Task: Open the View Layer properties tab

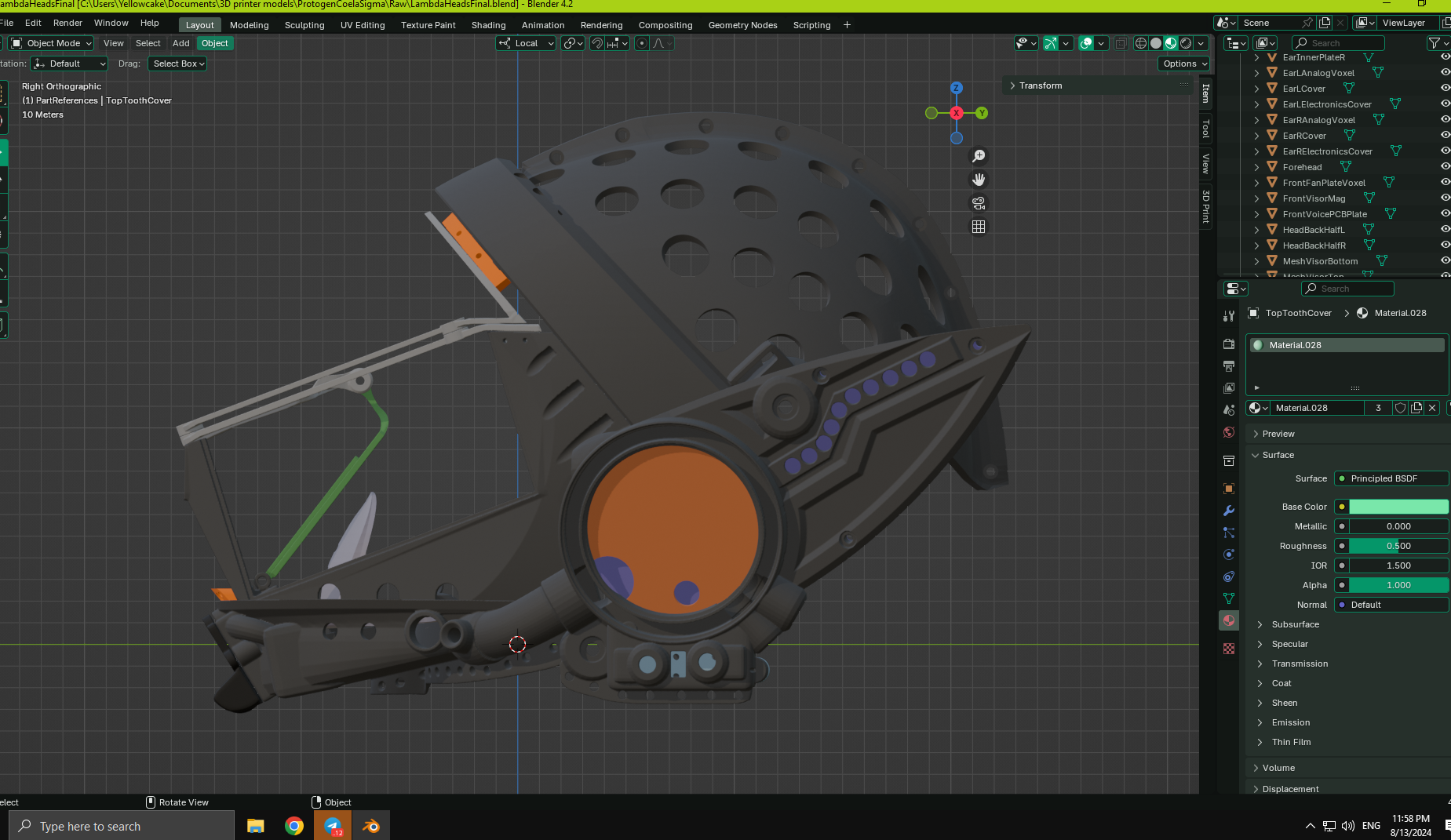Action: point(1229,388)
